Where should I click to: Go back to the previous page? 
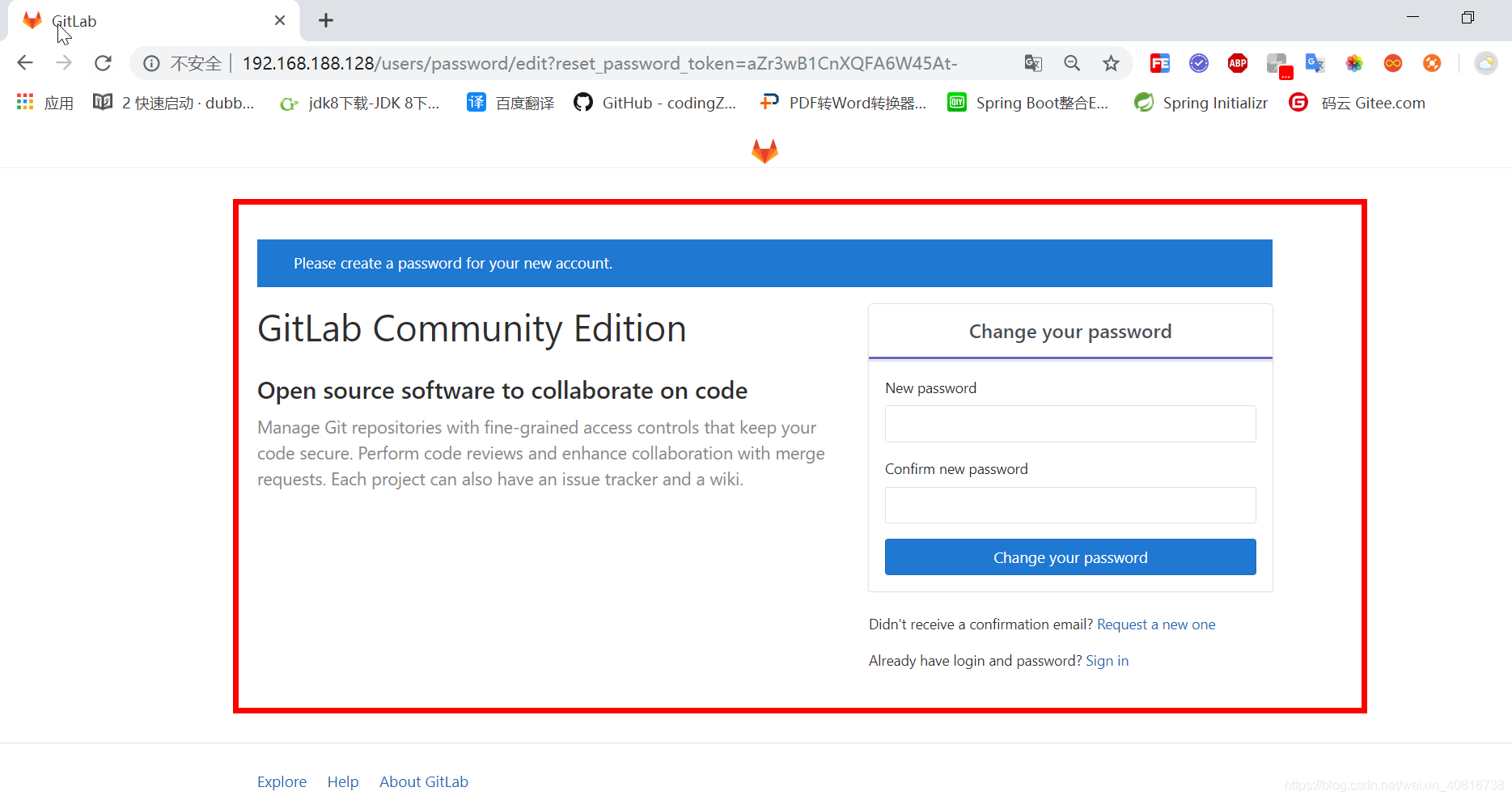(25, 63)
